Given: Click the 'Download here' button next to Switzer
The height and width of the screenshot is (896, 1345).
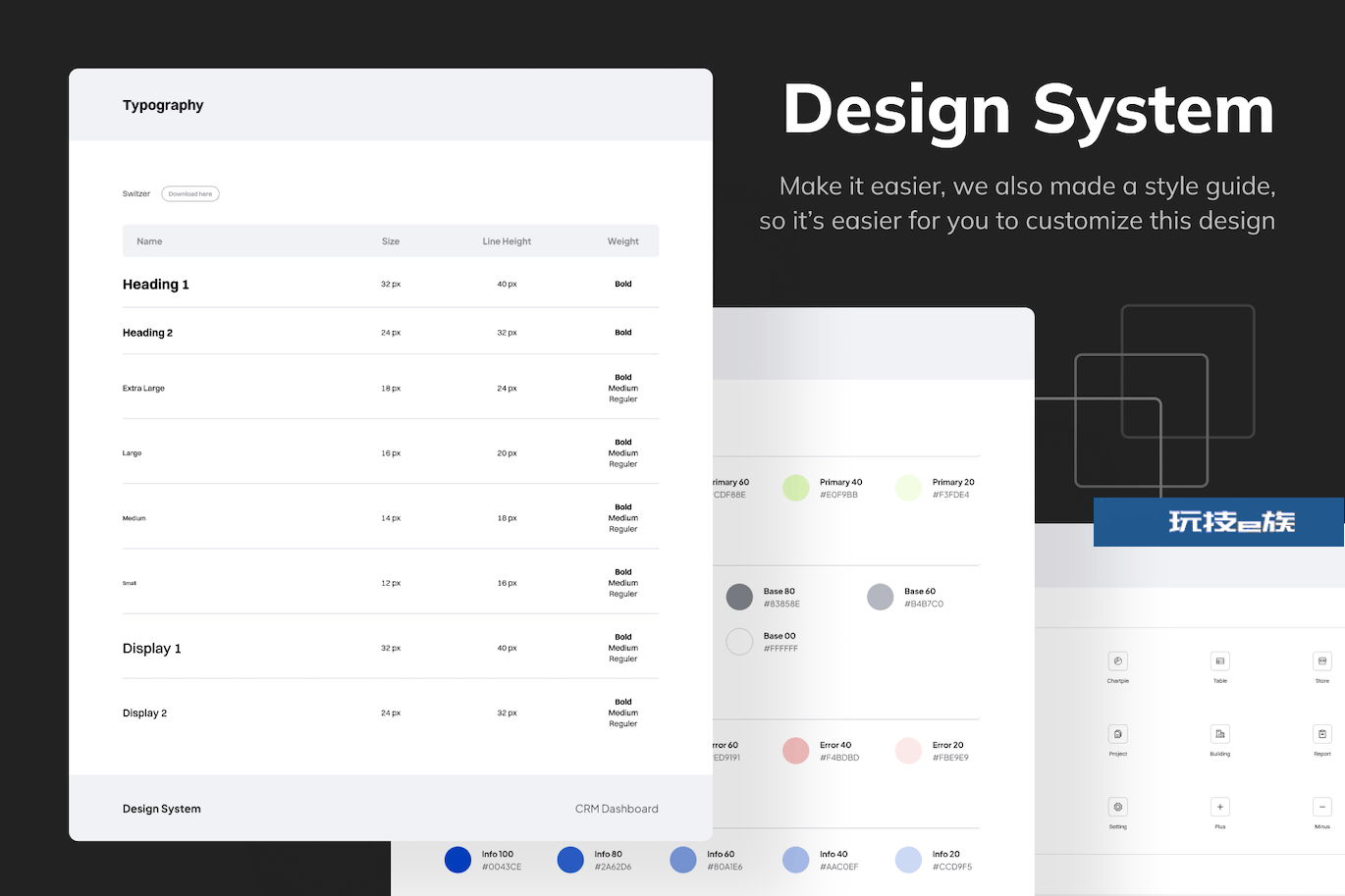Looking at the screenshot, I should (x=190, y=194).
